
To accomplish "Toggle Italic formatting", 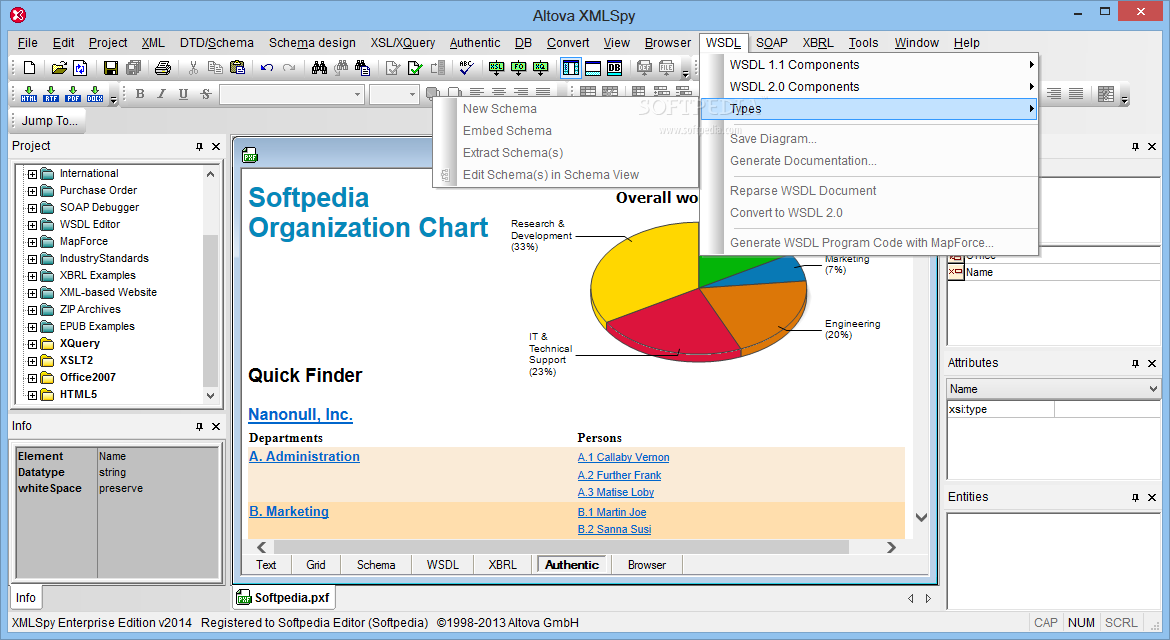I will [x=161, y=94].
